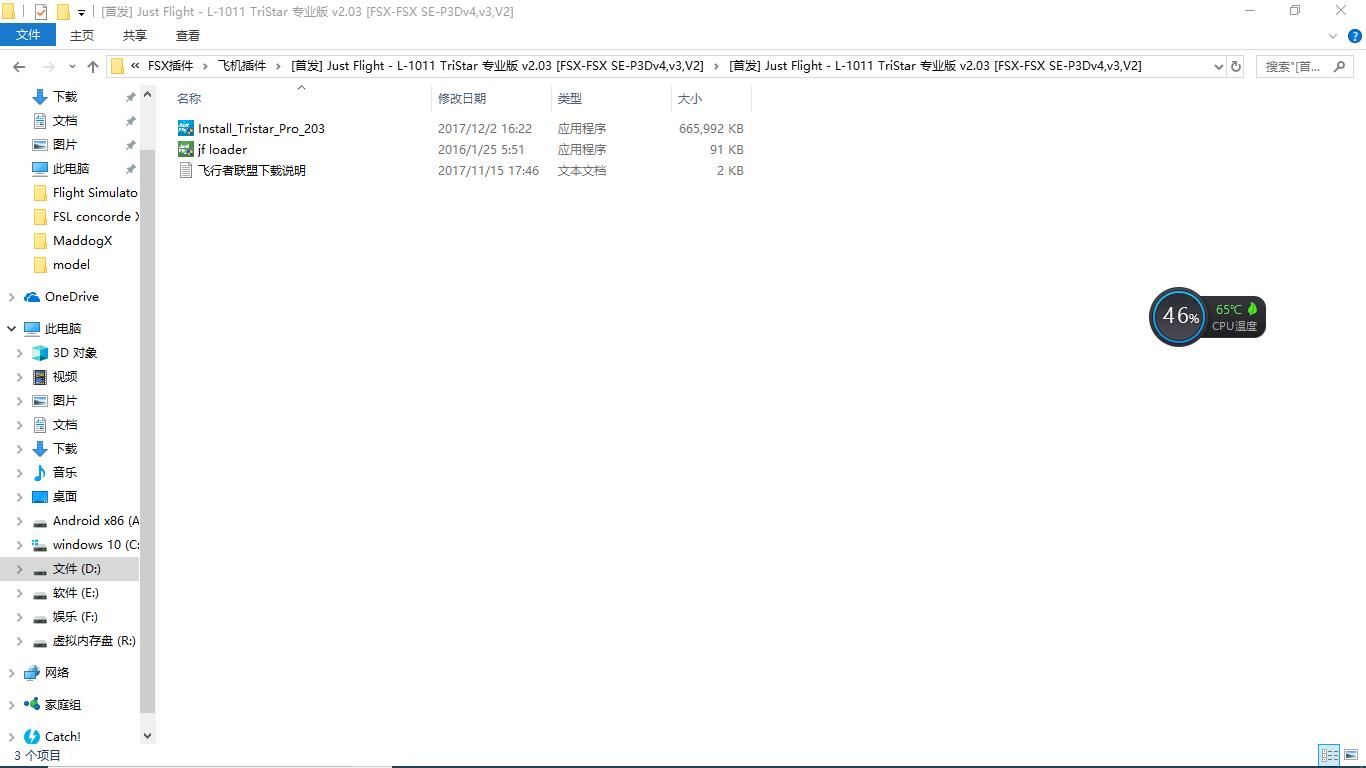Click 飞机插件 in the address breadcrumb

242,66
